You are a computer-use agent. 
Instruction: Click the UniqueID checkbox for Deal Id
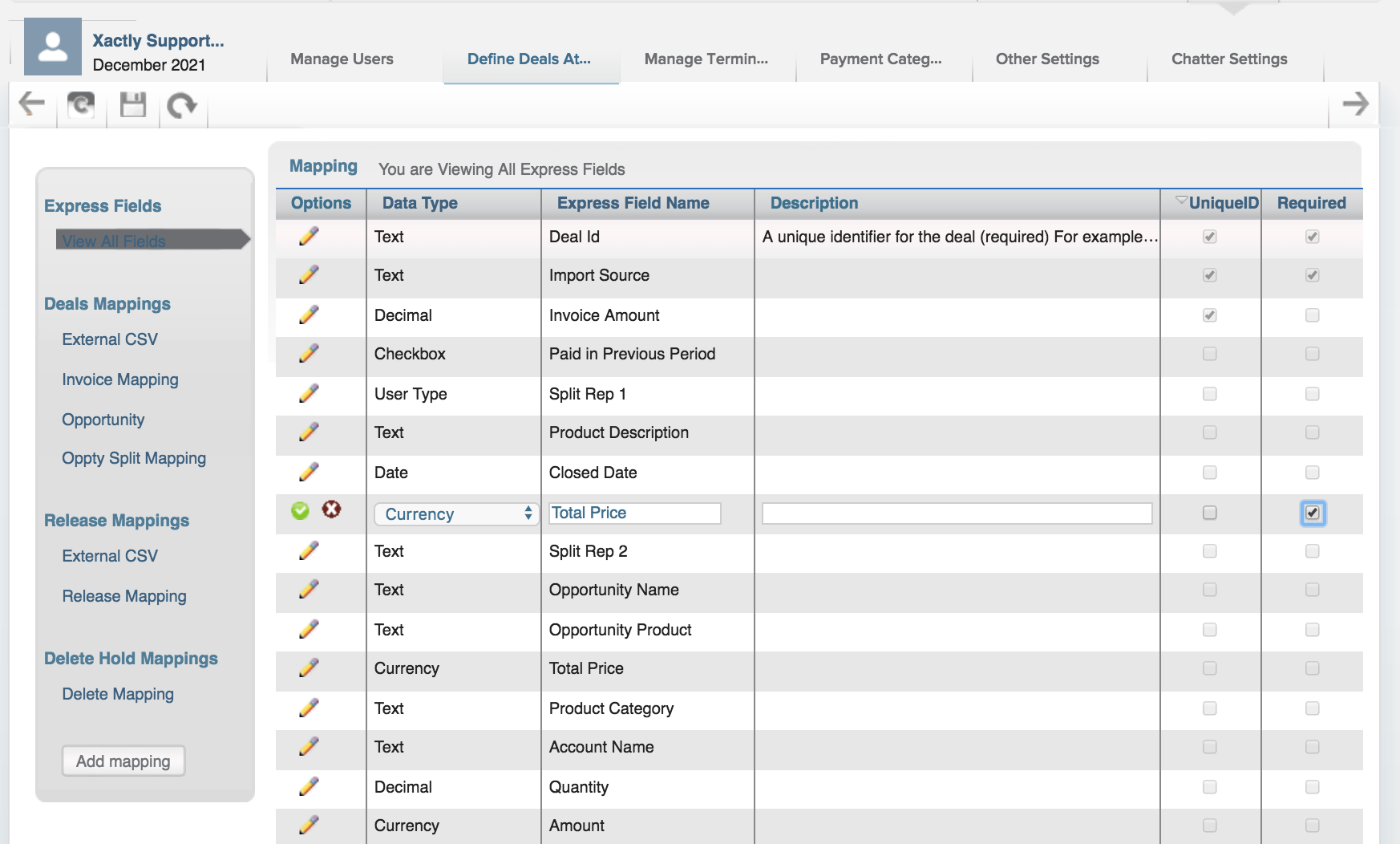(1210, 237)
